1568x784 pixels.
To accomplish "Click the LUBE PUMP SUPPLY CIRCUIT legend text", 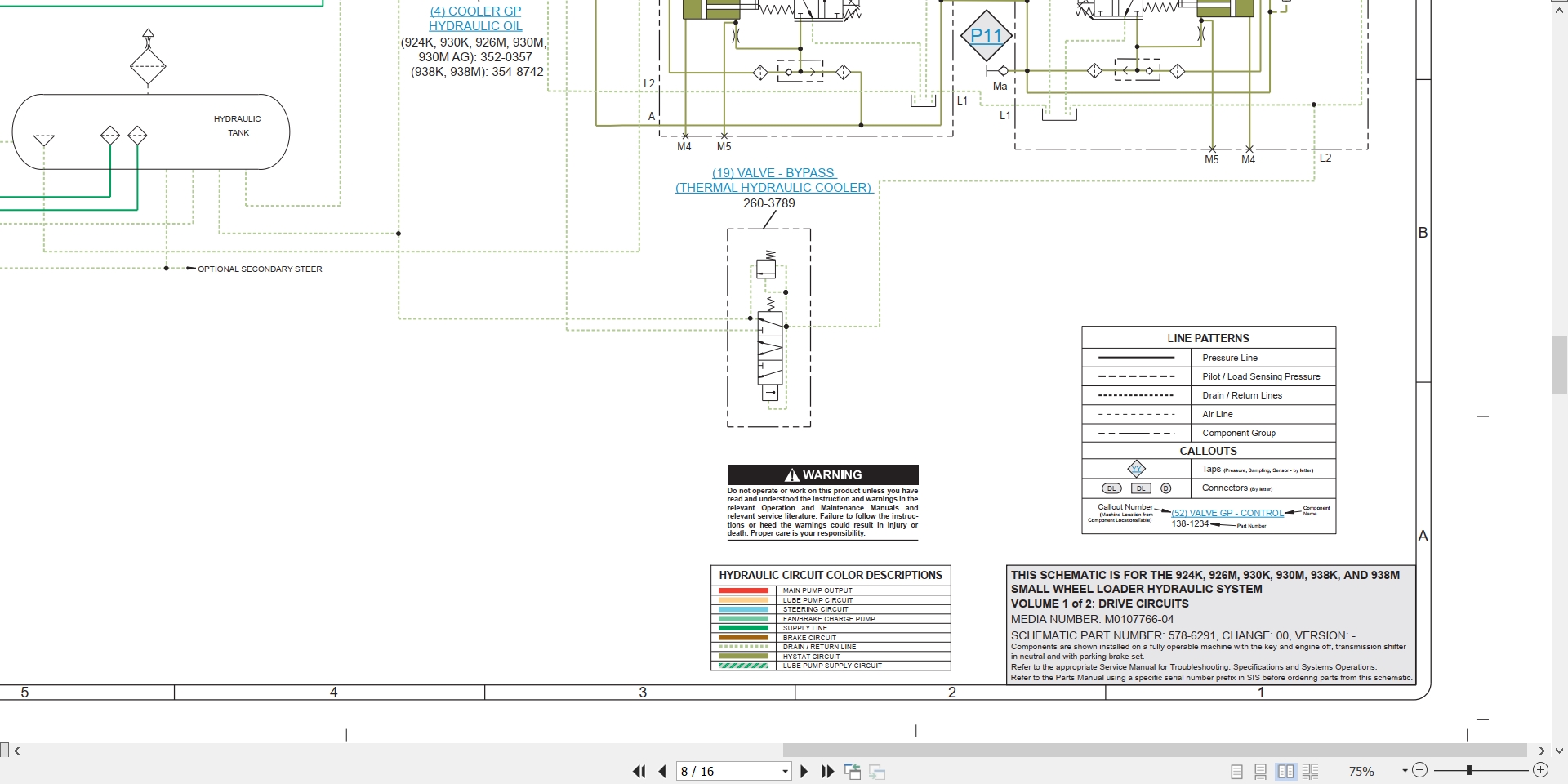I will [832, 666].
